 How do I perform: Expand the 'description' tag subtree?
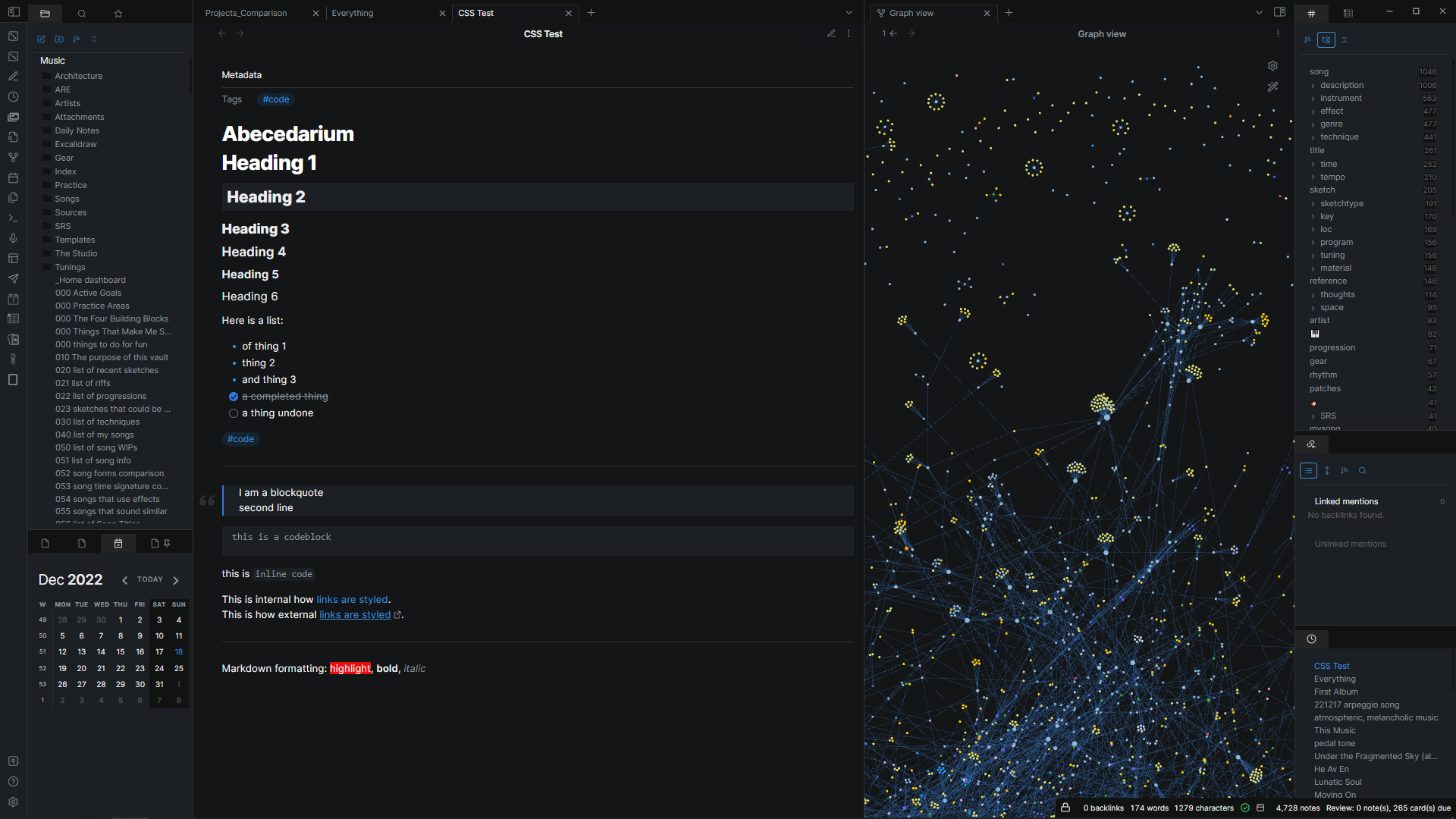pos(1313,86)
